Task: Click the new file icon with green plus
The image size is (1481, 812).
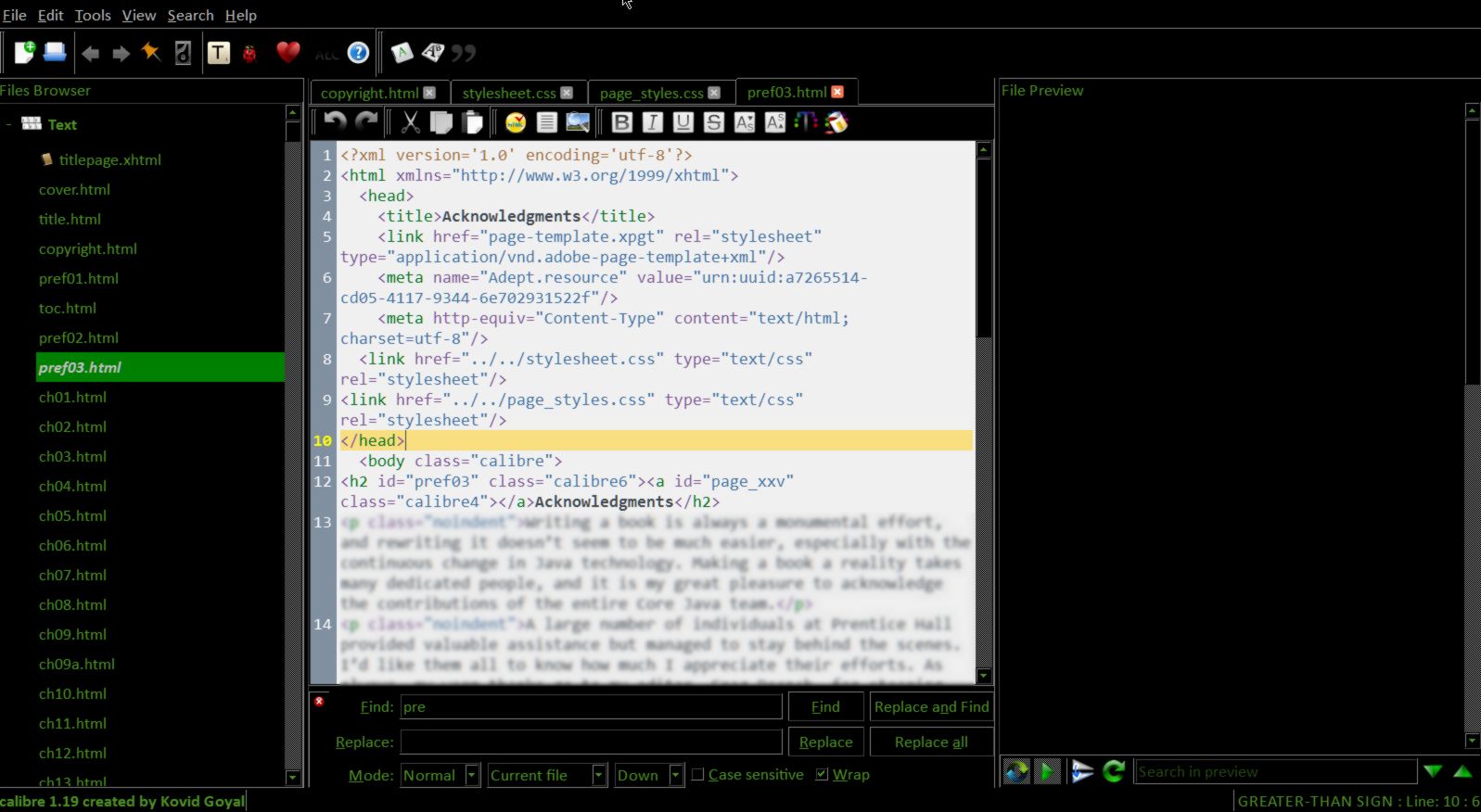Action: tap(24, 53)
